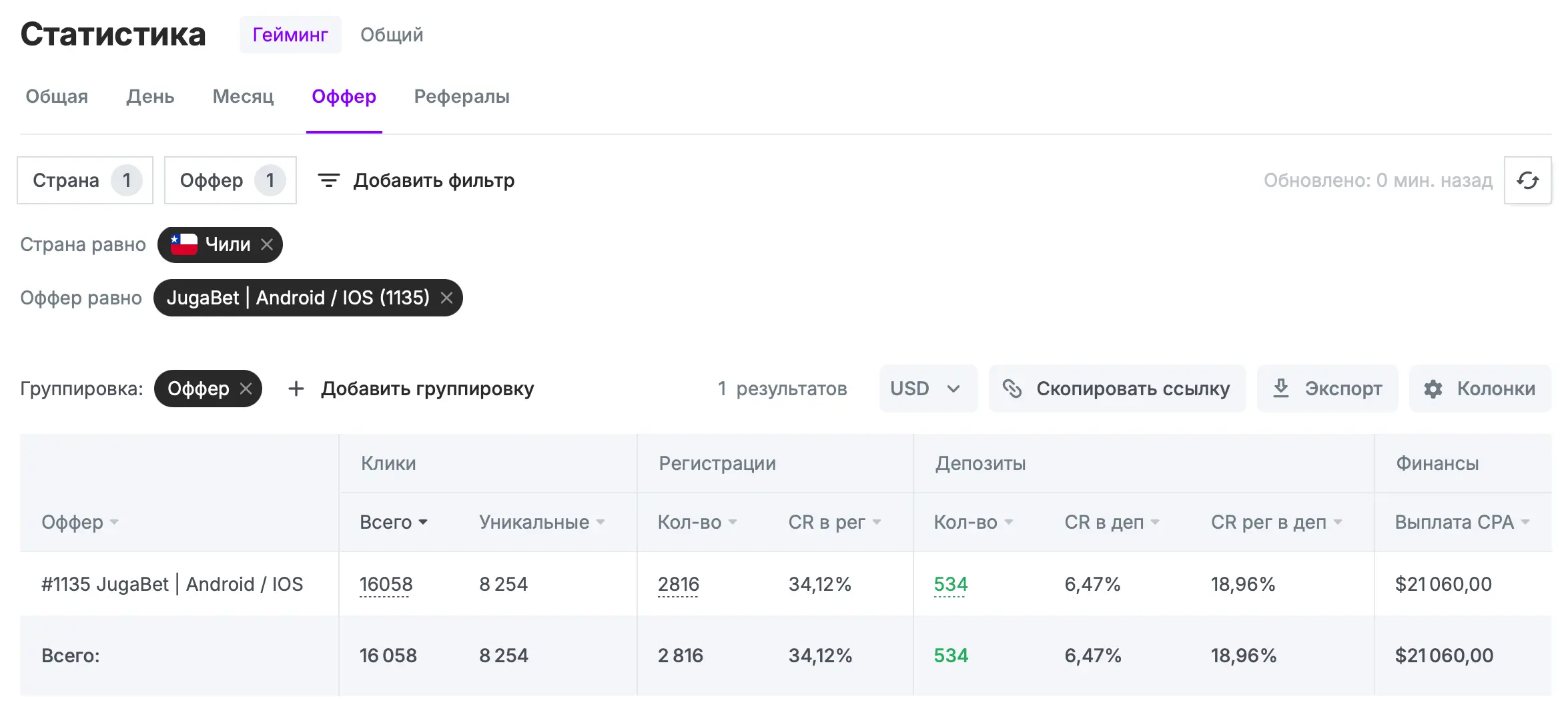
Task: Click the Страна filter count badge 1
Action: tap(126, 180)
